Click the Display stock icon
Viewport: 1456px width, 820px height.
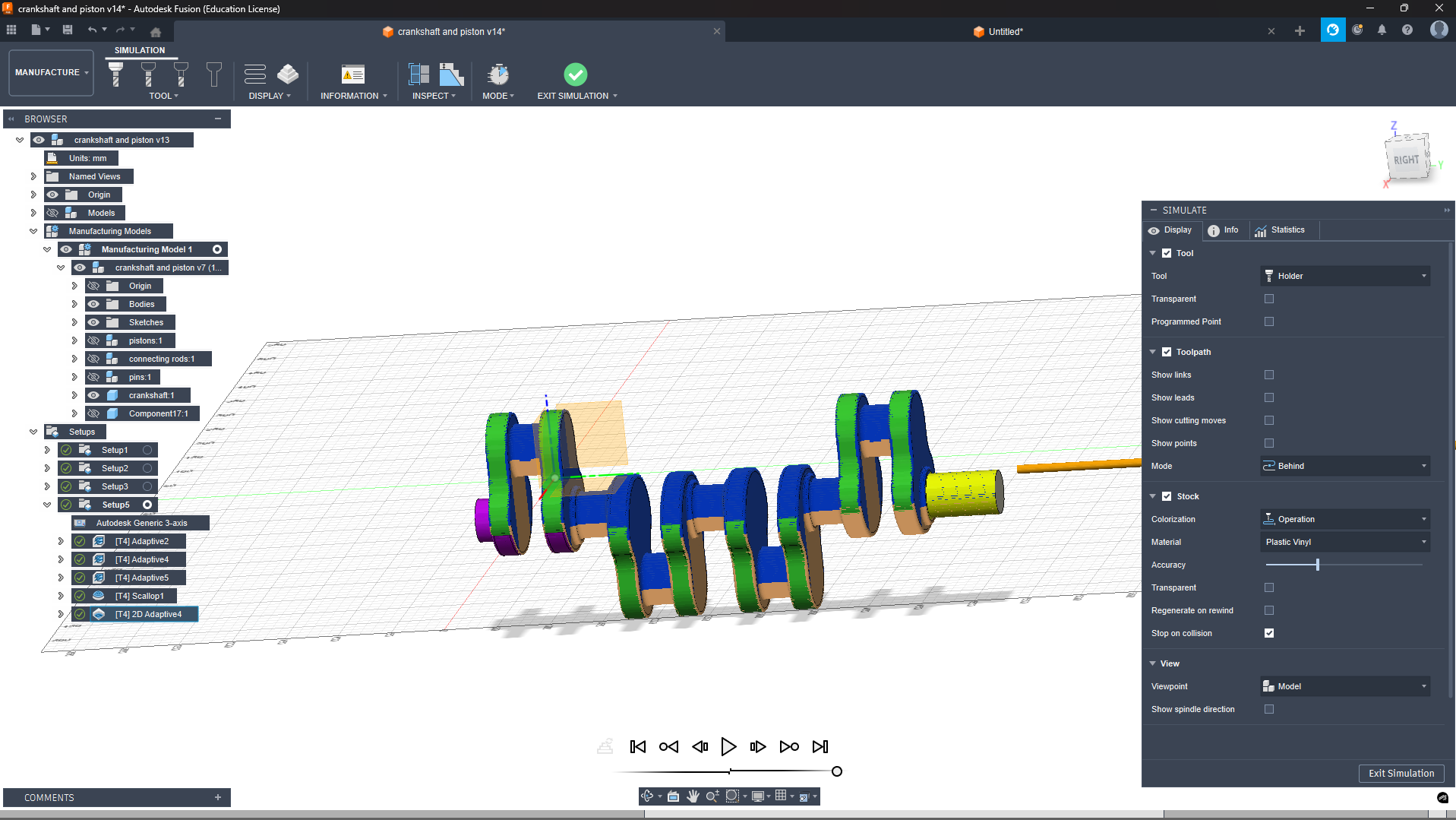tap(288, 74)
